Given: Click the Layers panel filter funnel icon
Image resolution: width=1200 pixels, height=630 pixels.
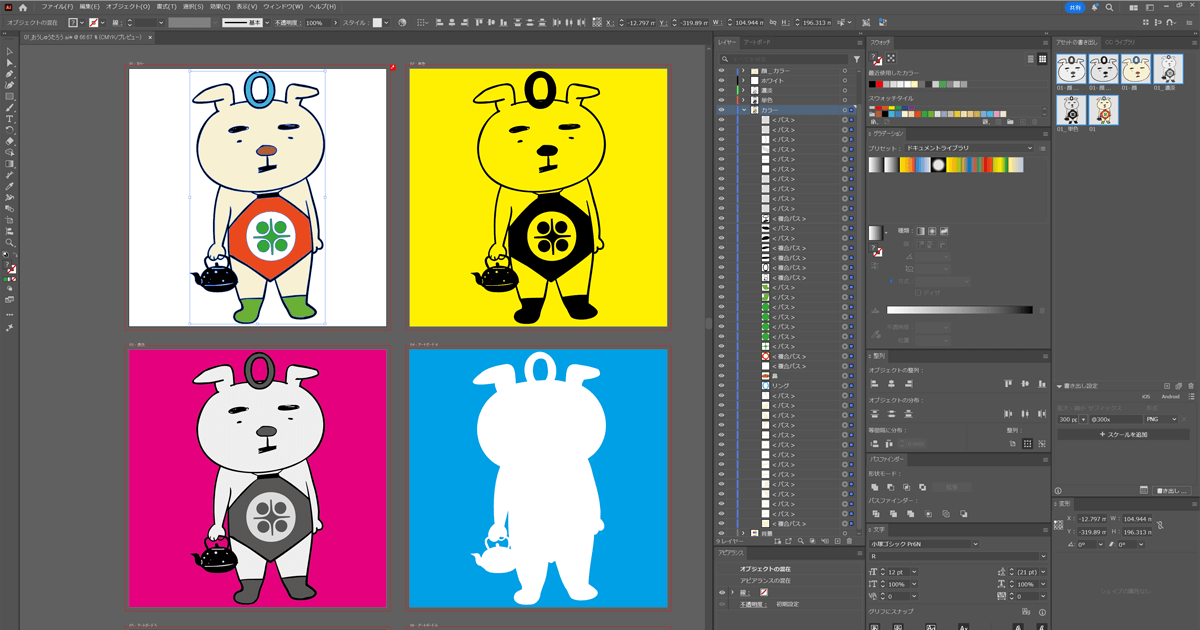Looking at the screenshot, I should (856, 59).
